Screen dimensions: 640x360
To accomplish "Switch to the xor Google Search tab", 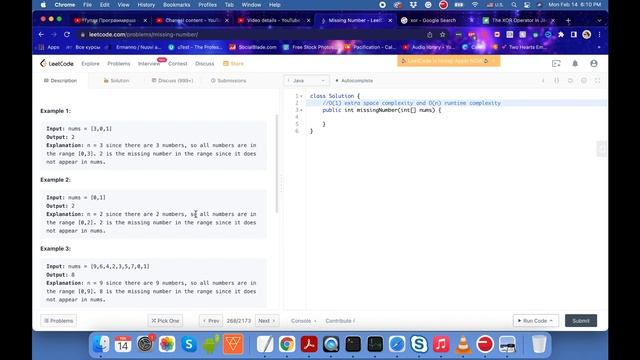I will pos(433,20).
